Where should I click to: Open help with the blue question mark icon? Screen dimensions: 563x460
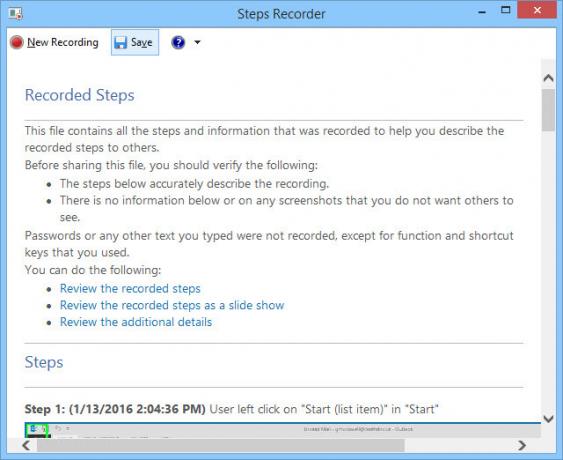click(x=178, y=42)
